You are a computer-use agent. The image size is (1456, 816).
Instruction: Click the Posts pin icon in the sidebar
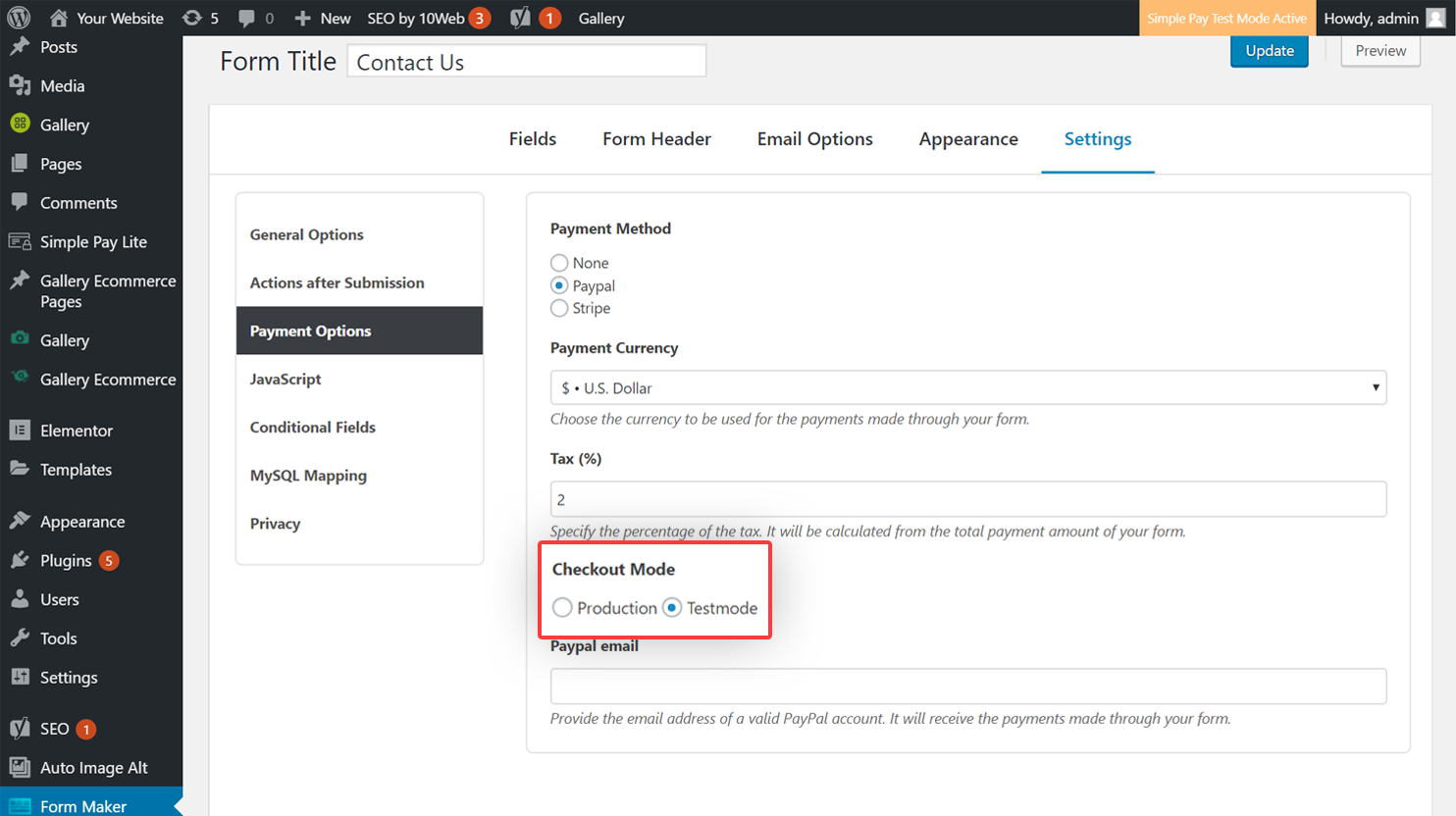pyautogui.click(x=20, y=46)
